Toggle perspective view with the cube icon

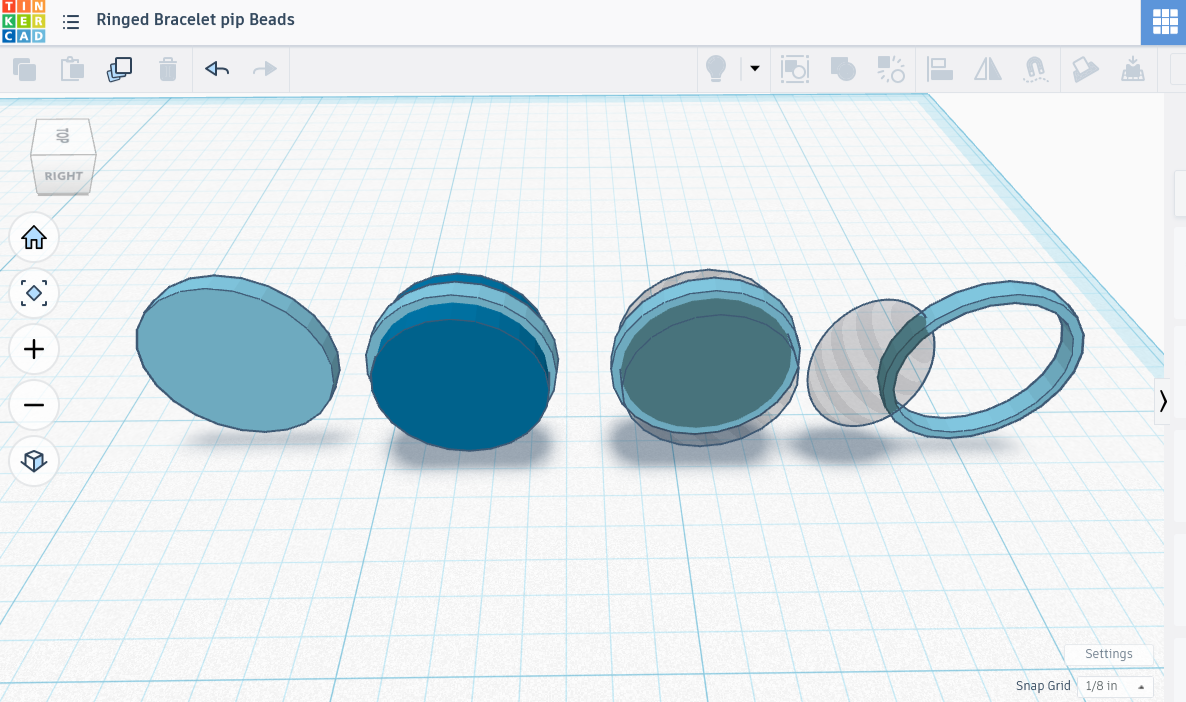coord(34,461)
